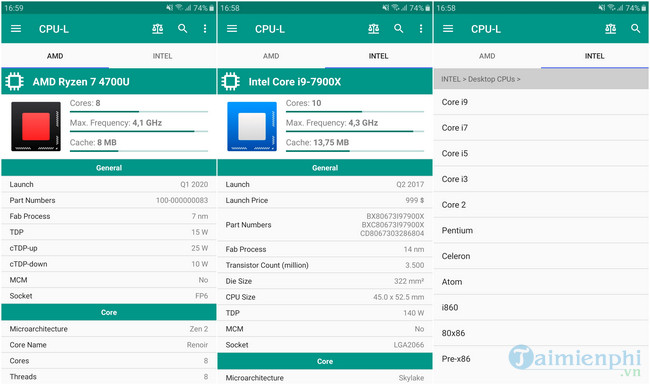Tap the 100-000000083 part number

pos(182,200)
